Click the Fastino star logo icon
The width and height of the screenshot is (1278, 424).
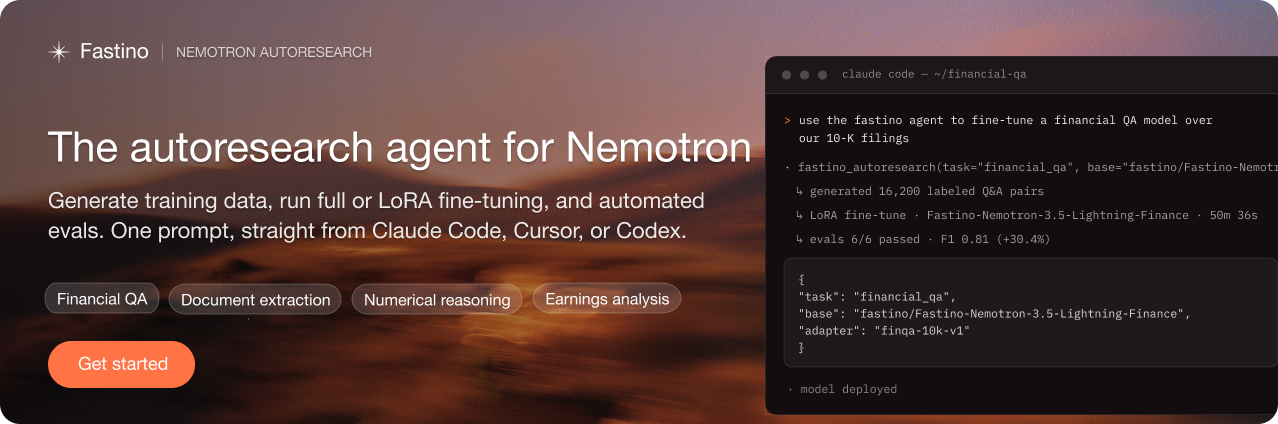point(58,52)
